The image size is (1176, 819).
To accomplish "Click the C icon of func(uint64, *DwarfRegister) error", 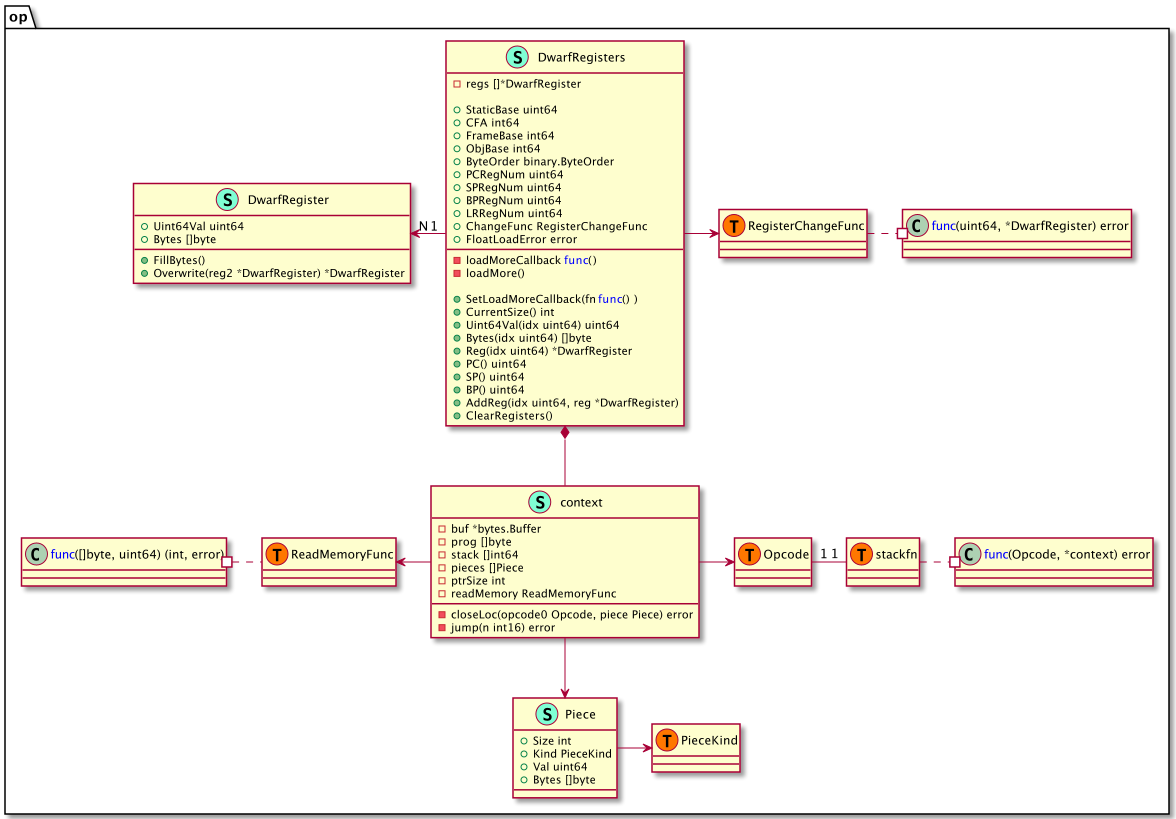I will pos(916,226).
